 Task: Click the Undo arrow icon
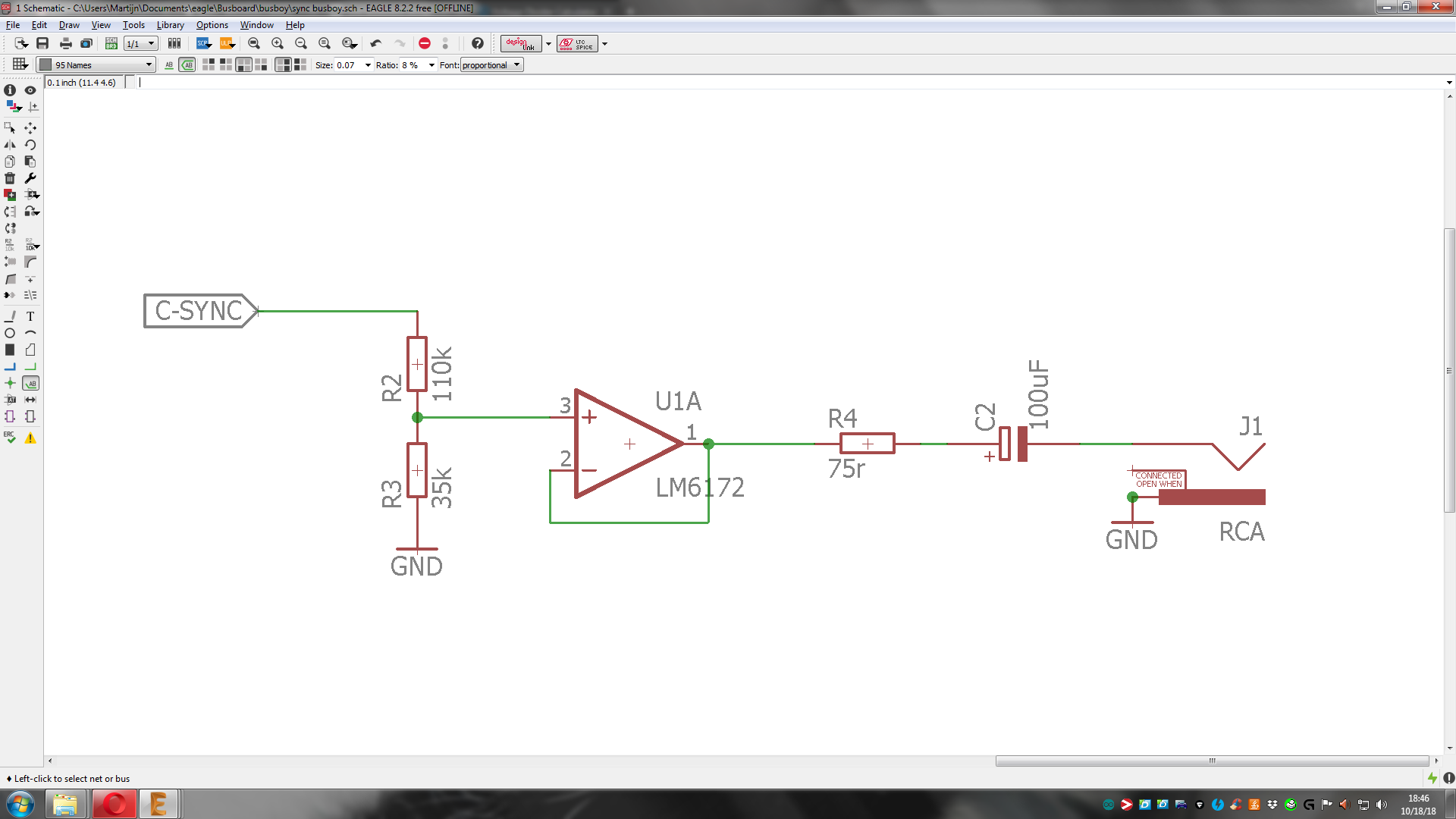pos(376,43)
